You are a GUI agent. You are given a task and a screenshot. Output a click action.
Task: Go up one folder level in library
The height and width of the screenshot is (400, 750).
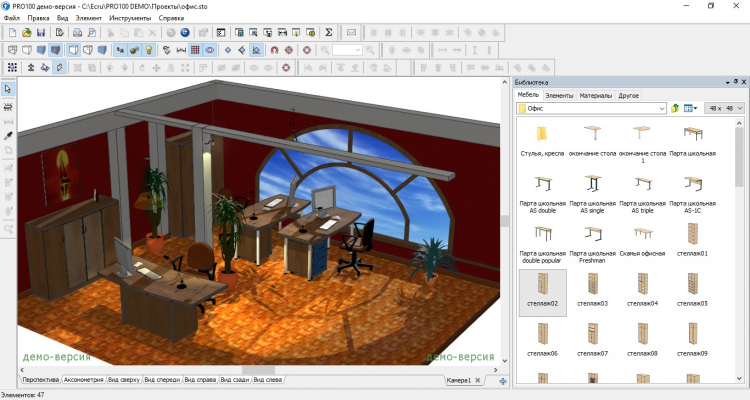pos(675,107)
